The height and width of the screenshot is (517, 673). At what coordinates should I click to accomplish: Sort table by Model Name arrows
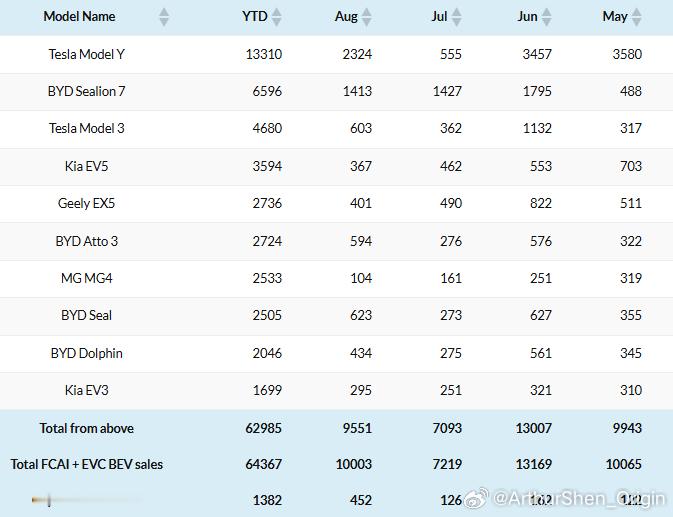coord(164,17)
